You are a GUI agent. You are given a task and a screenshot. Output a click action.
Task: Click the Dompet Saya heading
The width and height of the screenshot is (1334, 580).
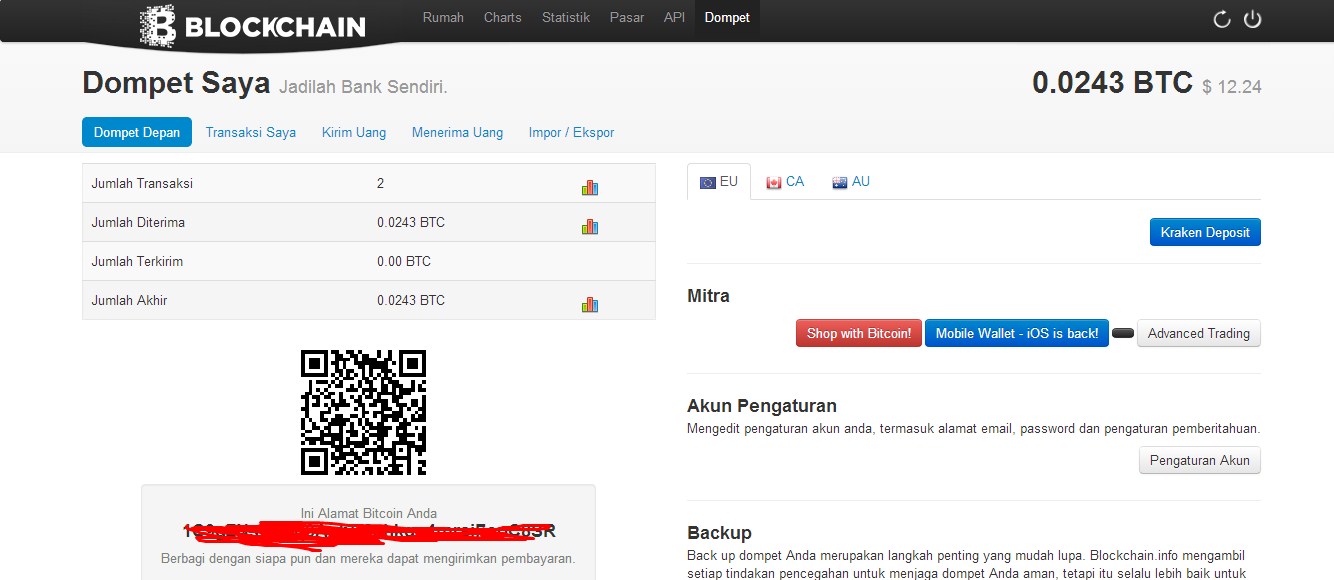[176, 83]
